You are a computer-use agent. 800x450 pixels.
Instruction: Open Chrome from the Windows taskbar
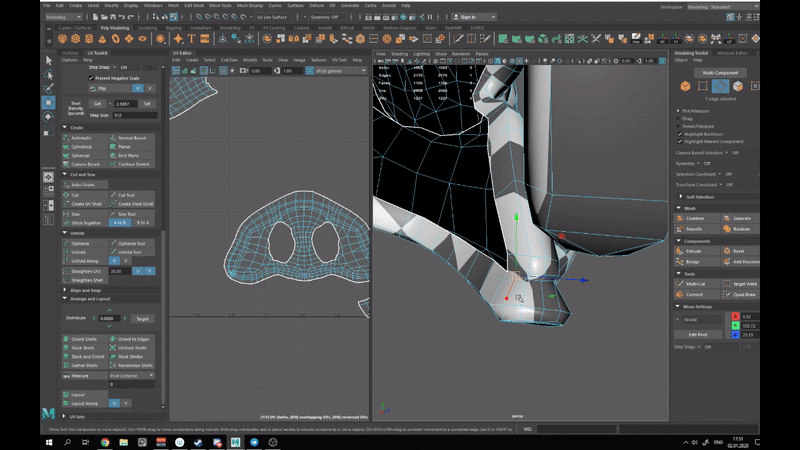pyautogui.click(x=105, y=441)
